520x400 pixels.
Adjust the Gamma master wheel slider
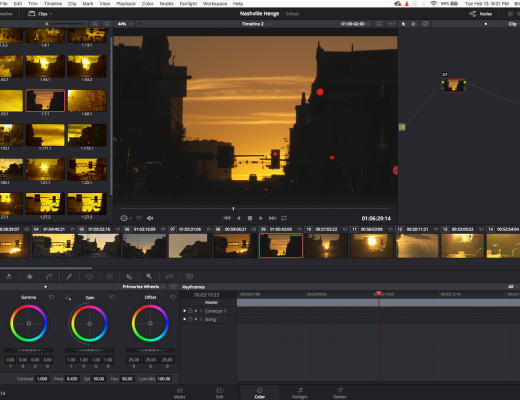(x=29, y=350)
